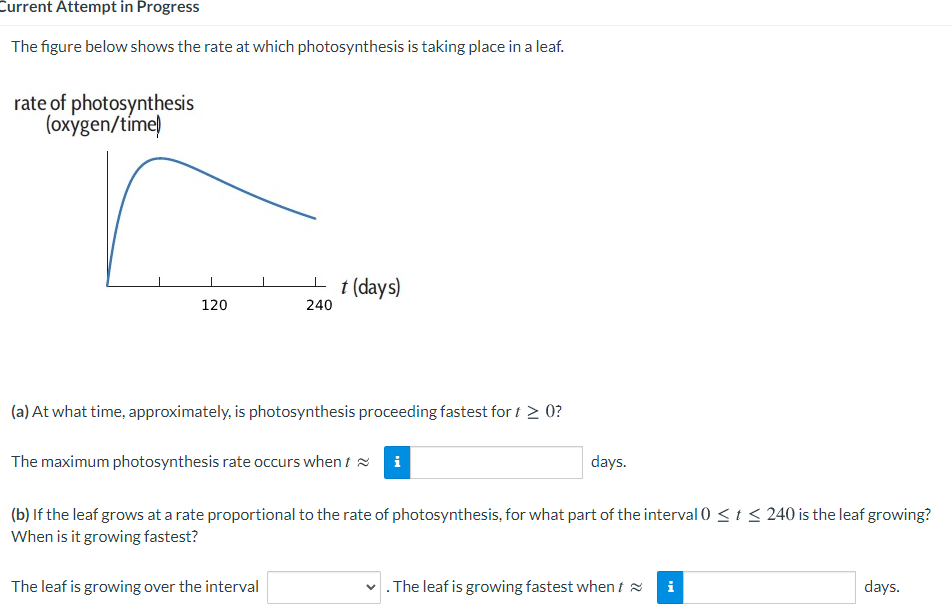Screen dimensions: 952x612
Task: Click the 240 tick label on the graph
Action: [x=318, y=305]
